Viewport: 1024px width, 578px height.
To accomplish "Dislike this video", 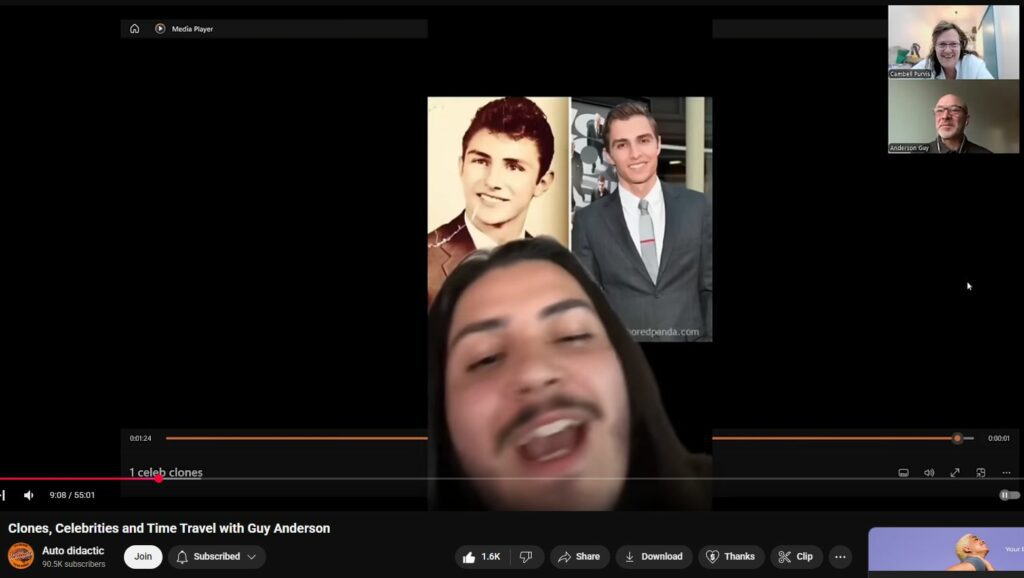I will click(526, 556).
